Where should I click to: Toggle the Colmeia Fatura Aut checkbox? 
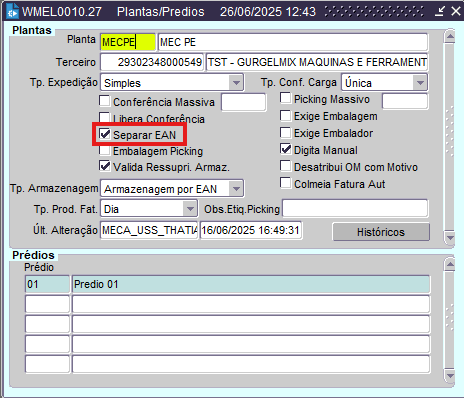285,183
